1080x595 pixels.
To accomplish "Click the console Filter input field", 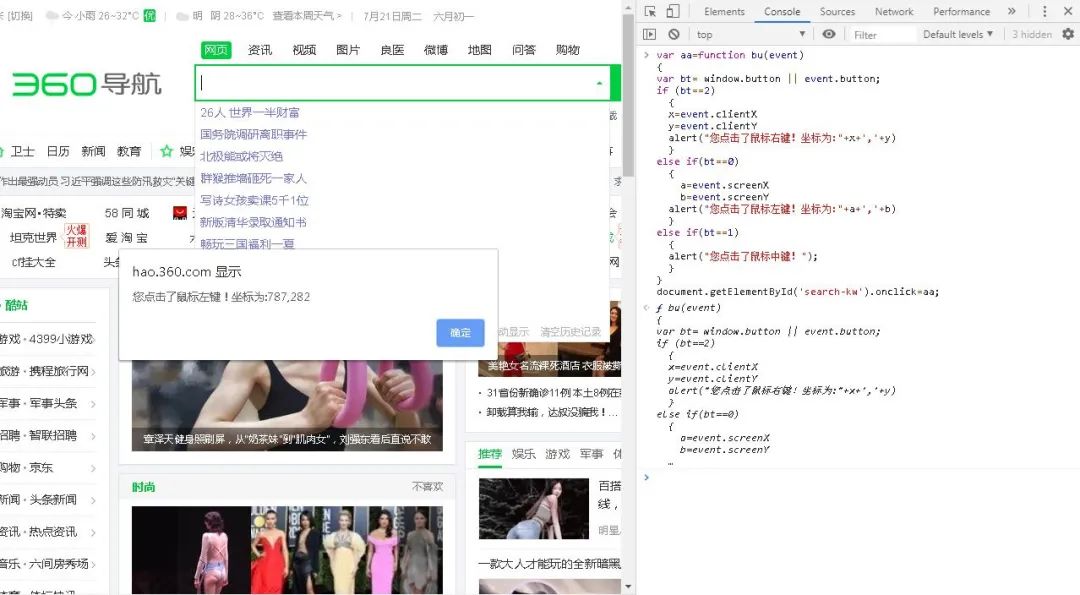I will 883,34.
